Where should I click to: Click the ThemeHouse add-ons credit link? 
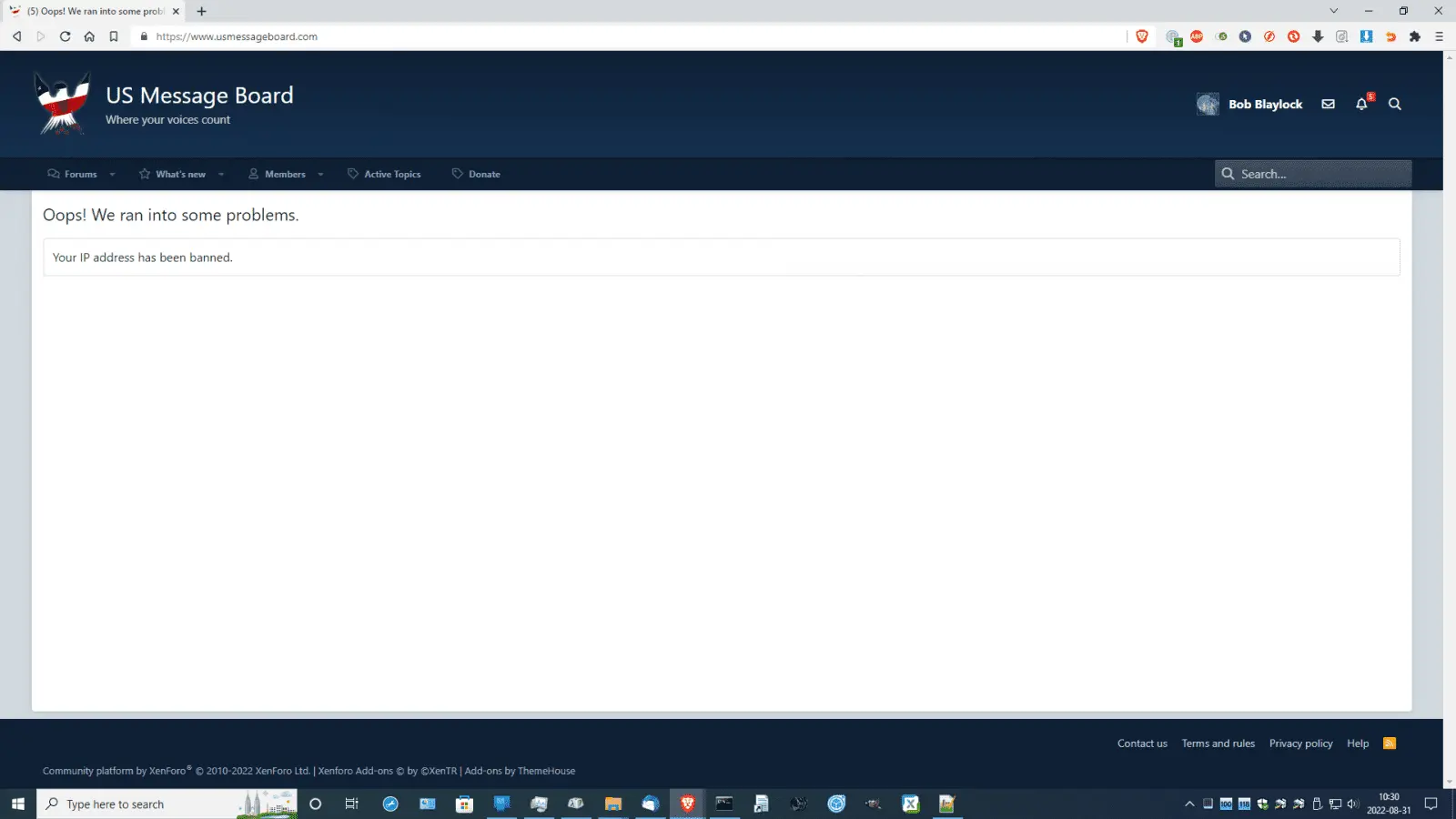pos(520,771)
